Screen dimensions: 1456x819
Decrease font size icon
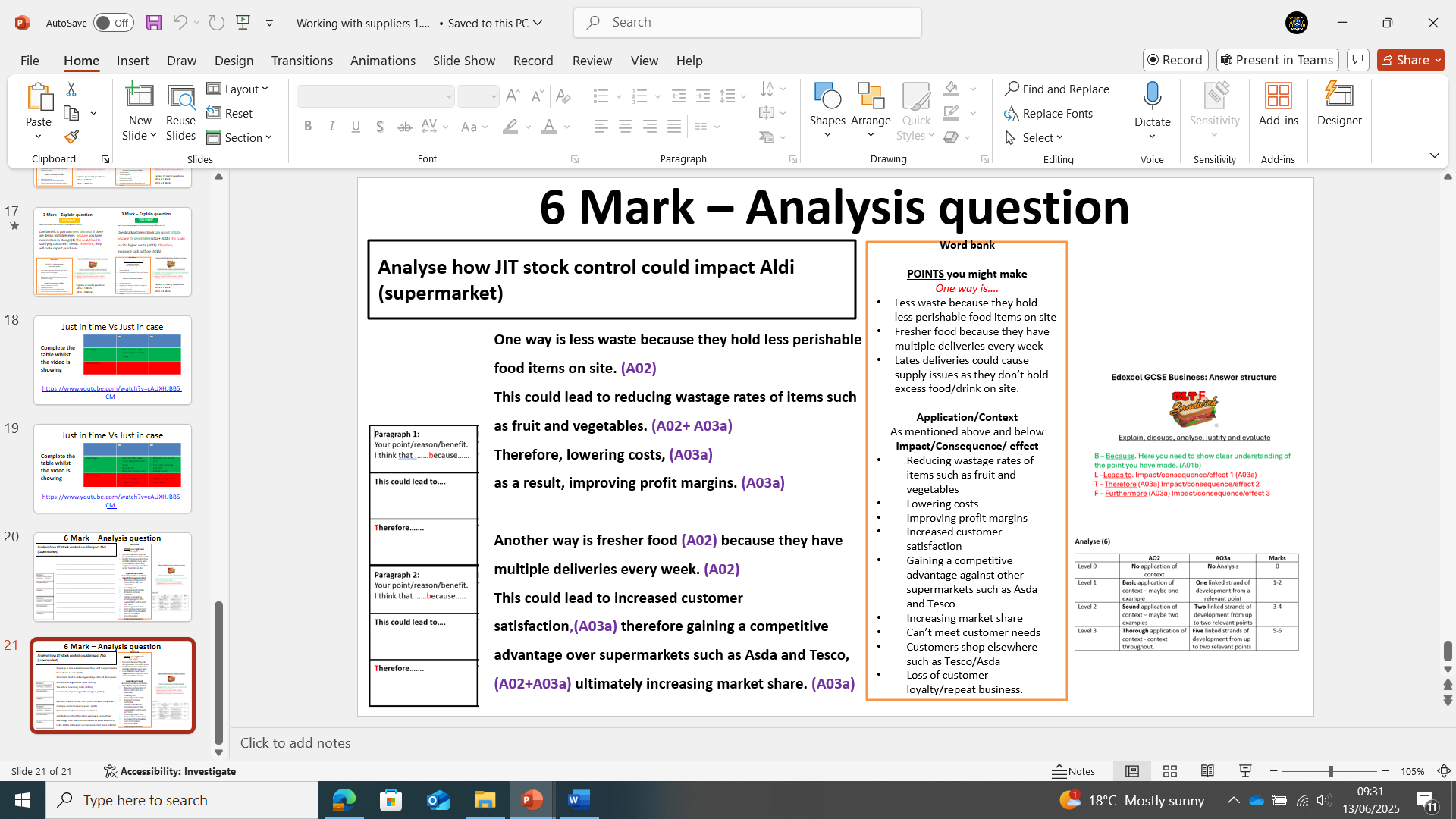click(537, 96)
